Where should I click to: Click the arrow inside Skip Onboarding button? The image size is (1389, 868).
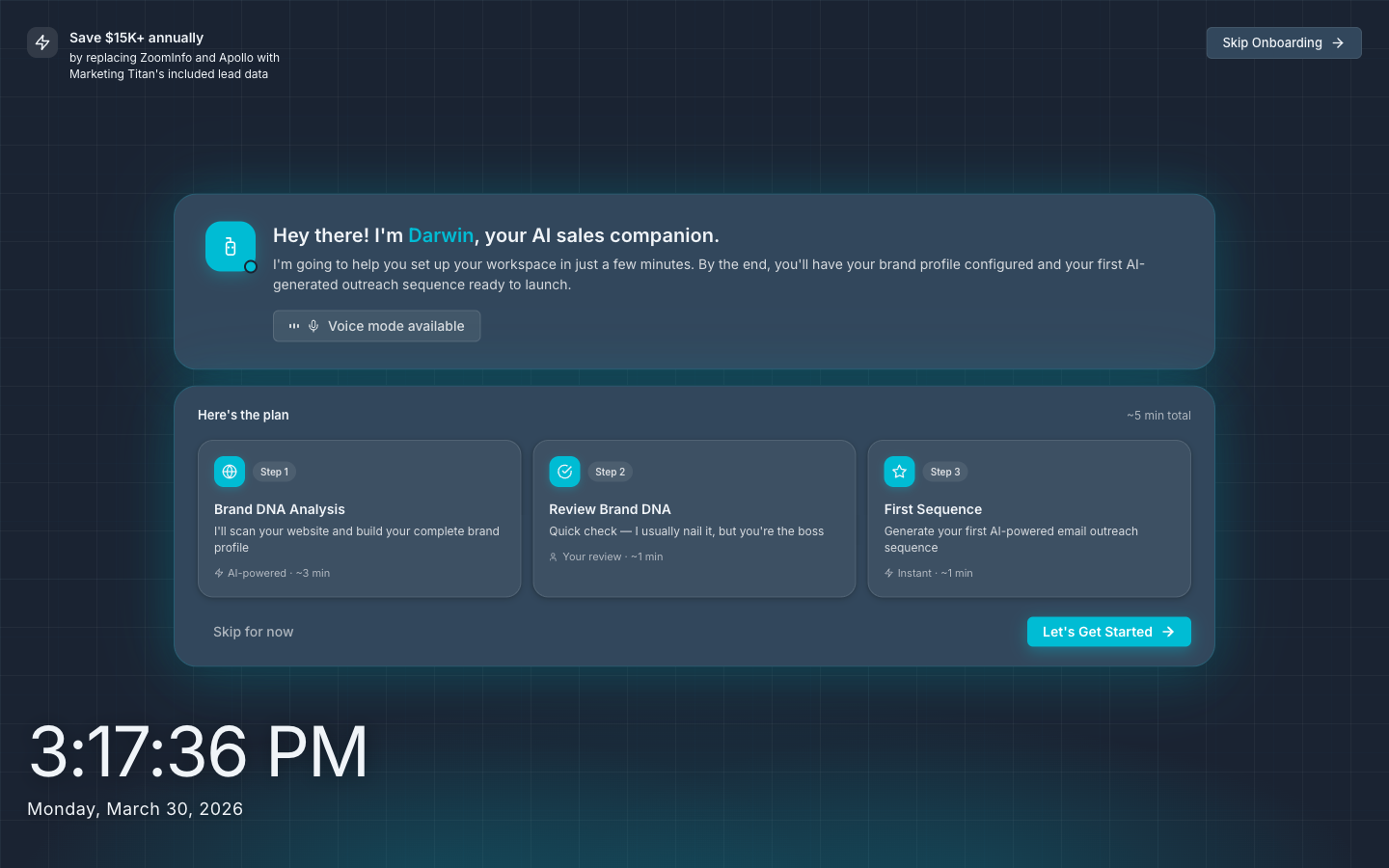[1338, 42]
